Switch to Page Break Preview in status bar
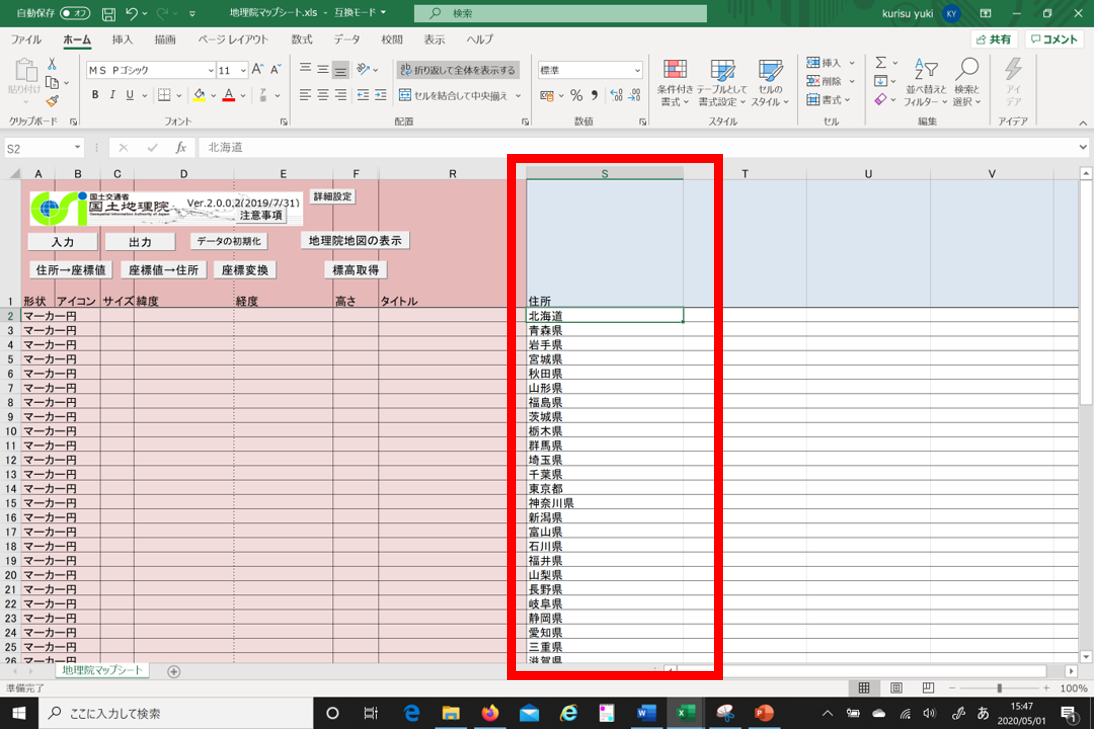 pyautogui.click(x=928, y=689)
